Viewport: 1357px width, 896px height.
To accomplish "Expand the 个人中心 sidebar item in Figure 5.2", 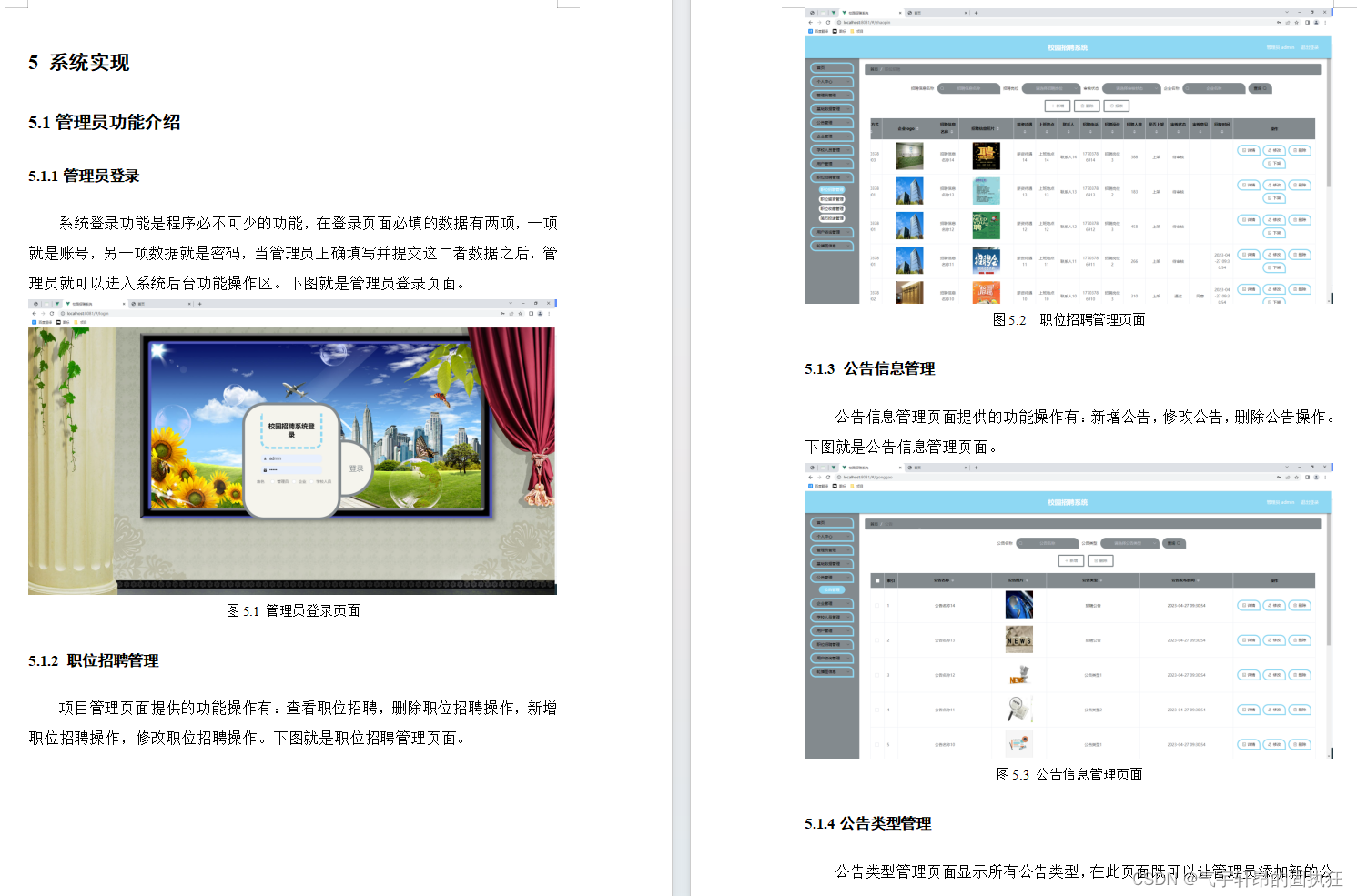I will 832,81.
